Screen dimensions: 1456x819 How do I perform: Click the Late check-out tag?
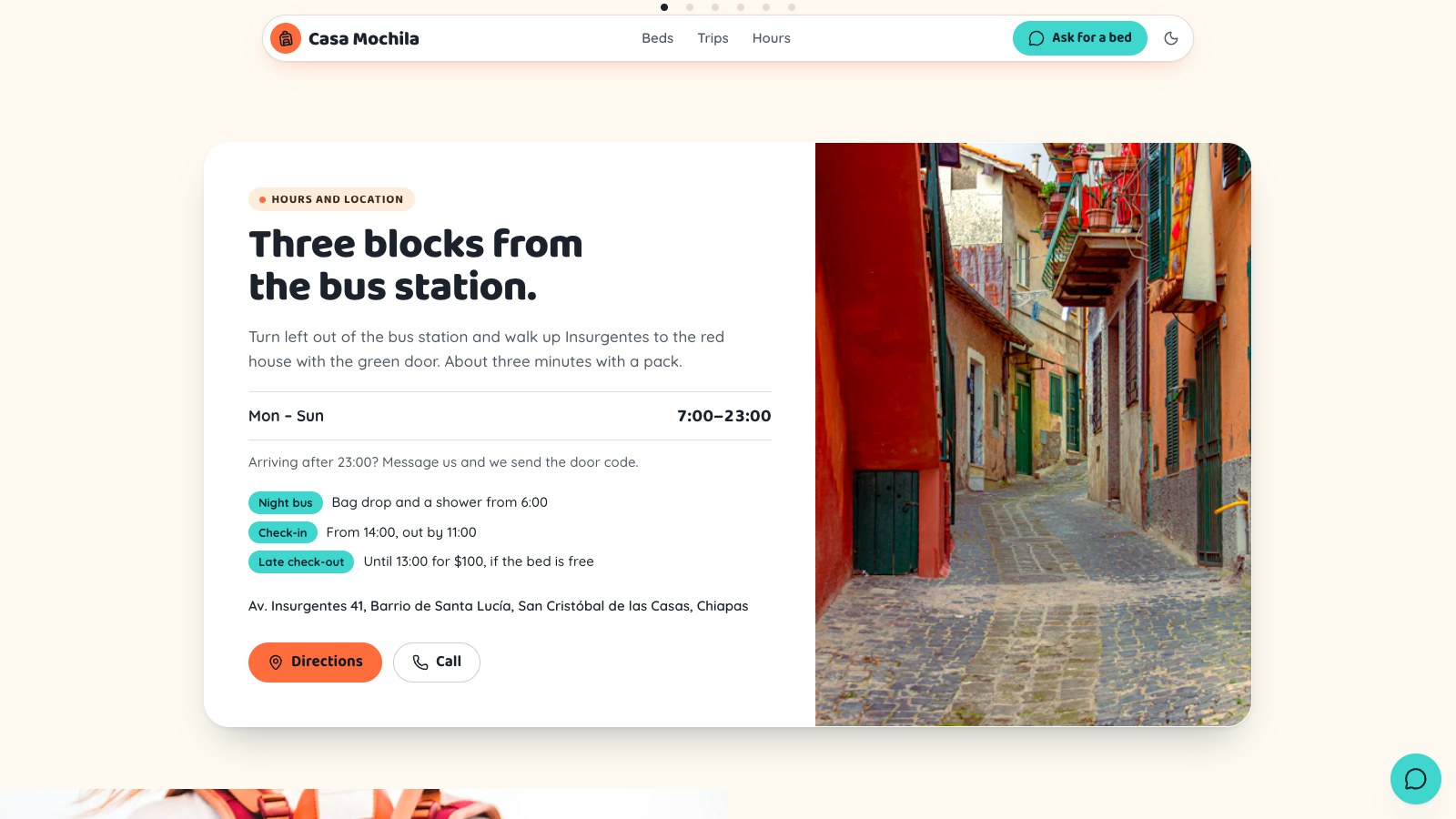(301, 562)
